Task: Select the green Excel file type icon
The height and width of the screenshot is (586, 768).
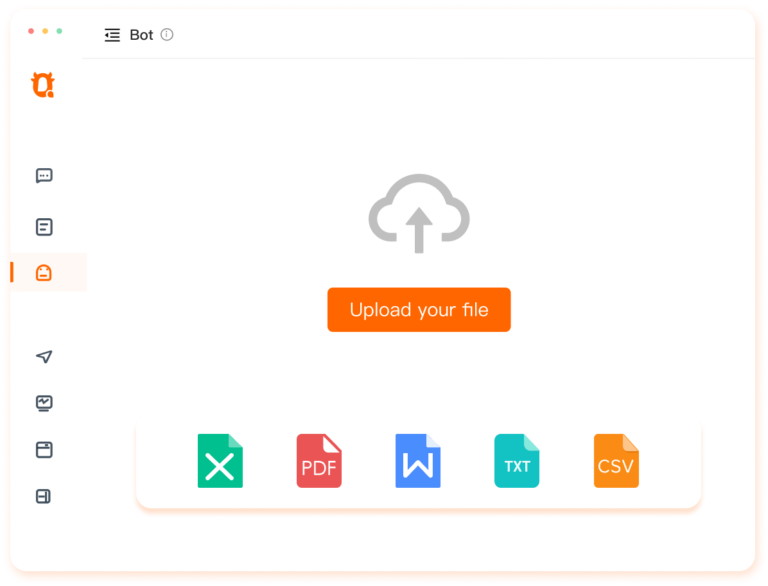Action: [220, 461]
